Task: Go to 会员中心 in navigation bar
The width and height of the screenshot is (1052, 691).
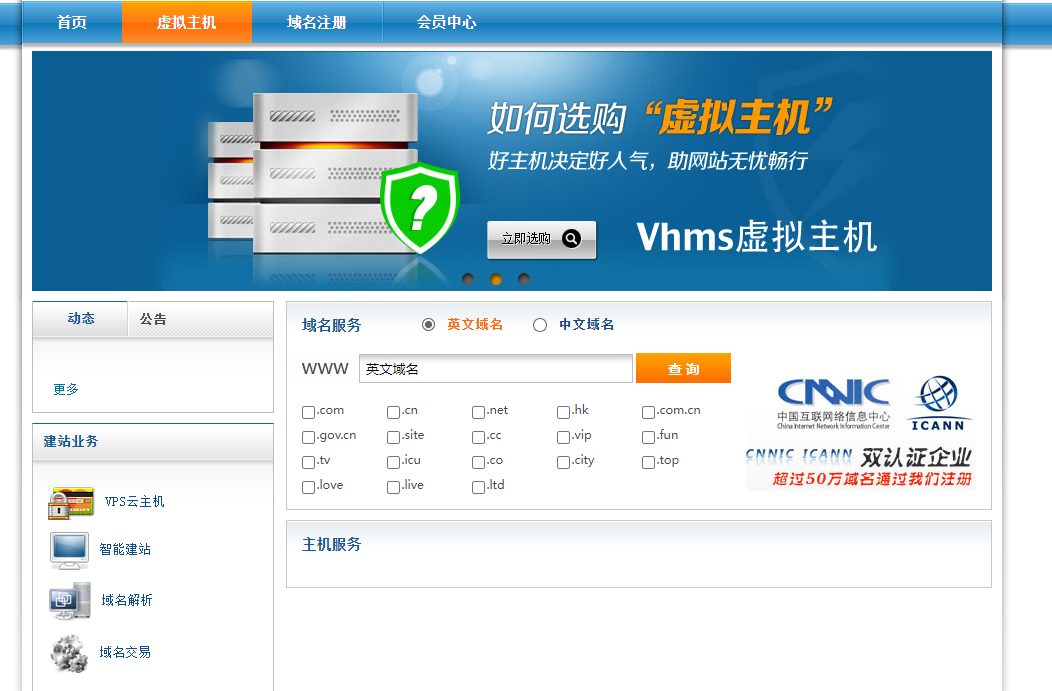Action: (x=446, y=22)
